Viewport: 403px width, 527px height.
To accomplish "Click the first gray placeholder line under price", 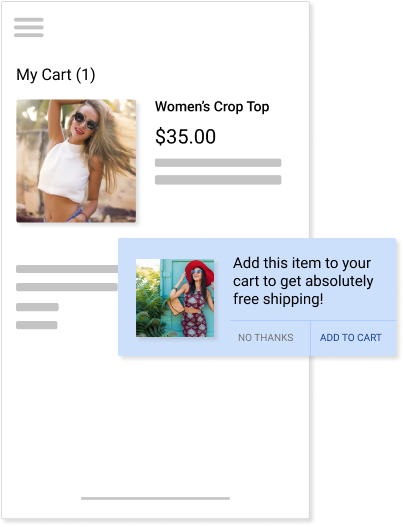I will coord(218,163).
